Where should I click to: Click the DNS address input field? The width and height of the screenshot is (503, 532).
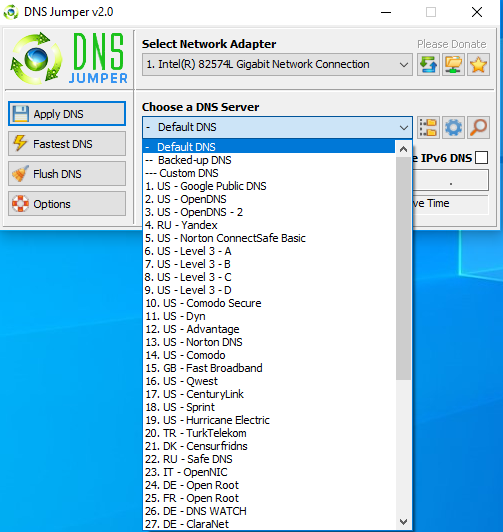(x=450, y=180)
